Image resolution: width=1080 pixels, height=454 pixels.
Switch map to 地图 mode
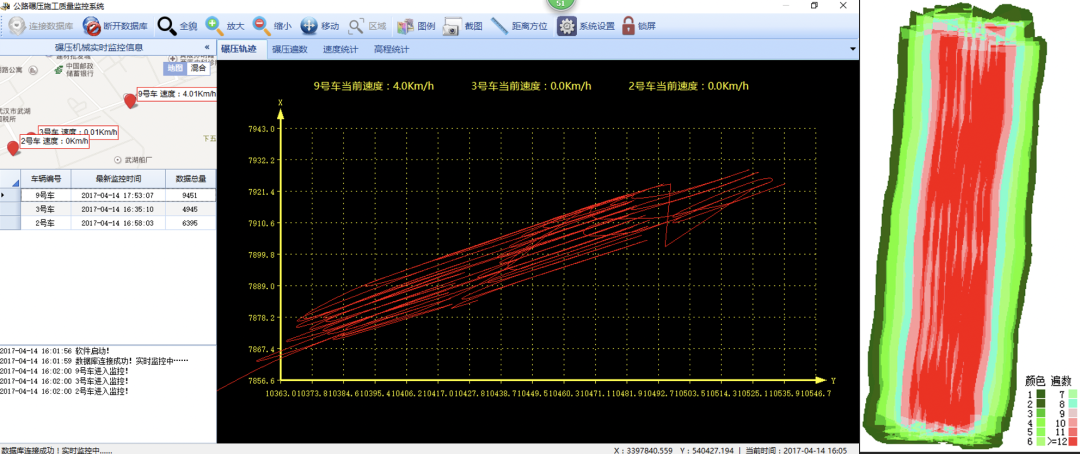click(175, 68)
